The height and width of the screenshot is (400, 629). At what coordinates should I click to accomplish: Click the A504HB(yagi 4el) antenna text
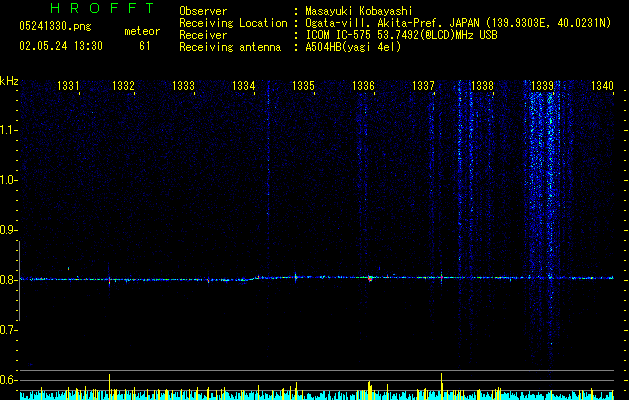click(x=353, y=47)
